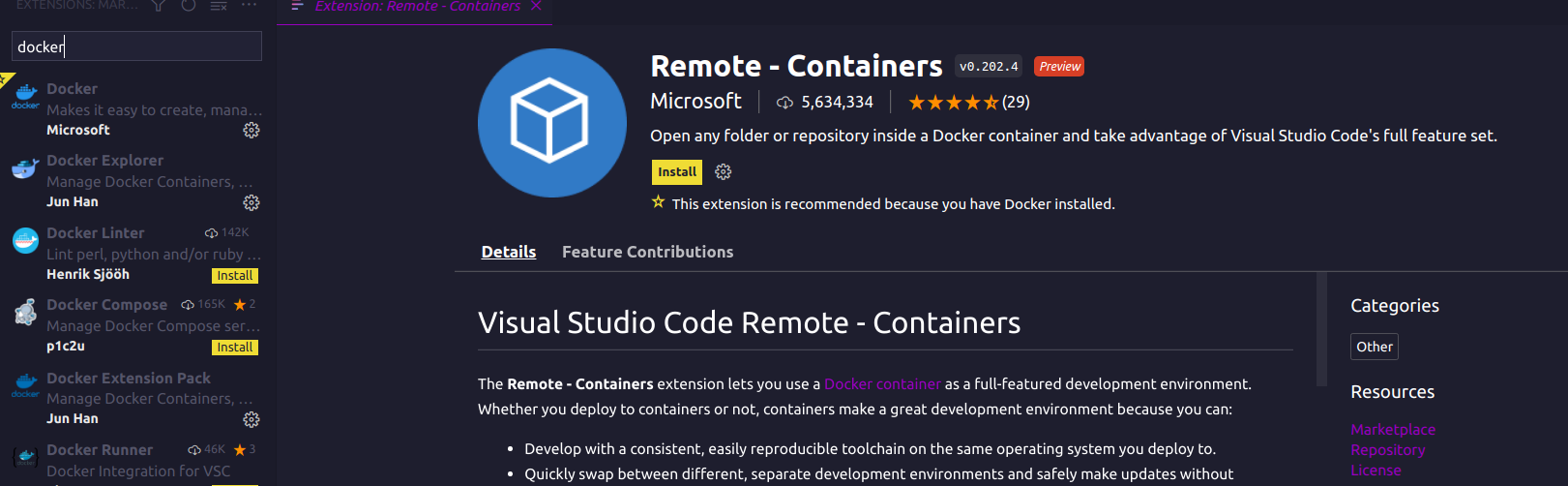
Task: Click the Docker Compose star rating icon
Action: click(240, 305)
